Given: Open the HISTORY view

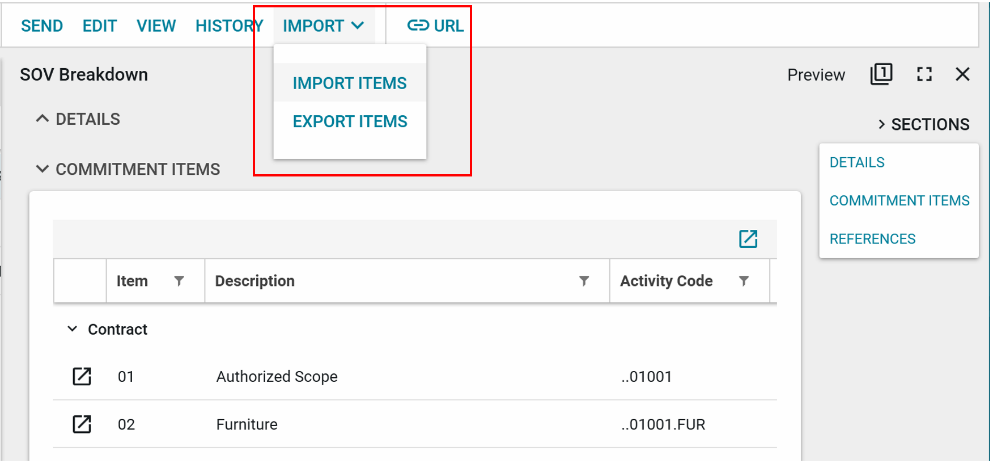Looking at the screenshot, I should [229, 26].
